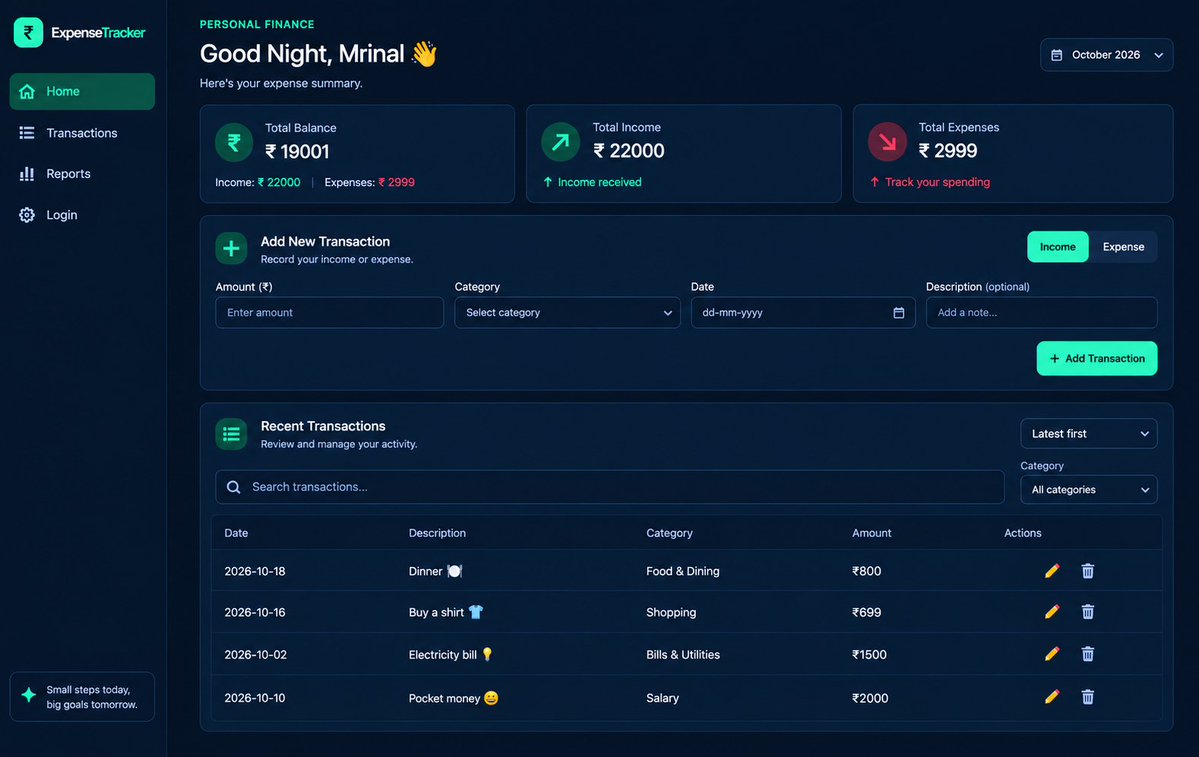1199x757 pixels.
Task: Delete the Dinner transaction with trash icon
Action: click(1087, 571)
